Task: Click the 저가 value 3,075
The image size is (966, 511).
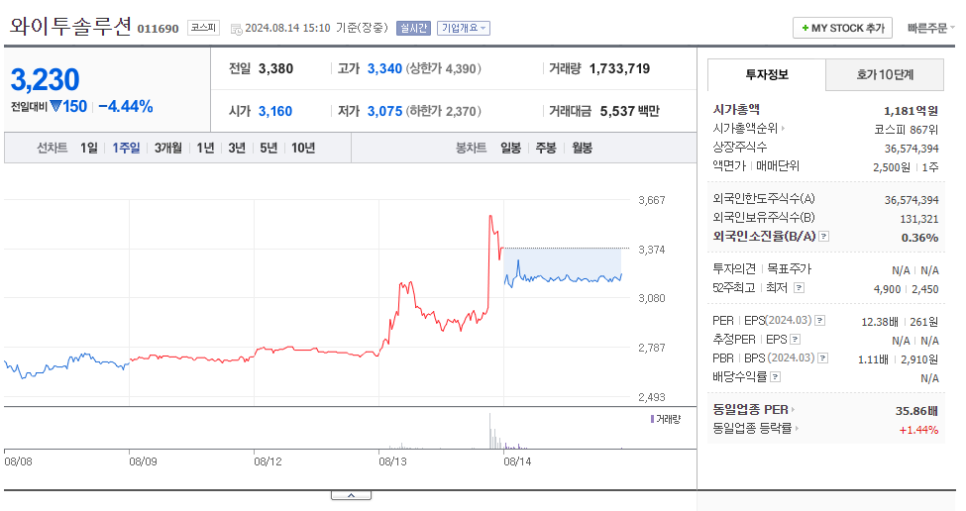Action: click(x=384, y=111)
